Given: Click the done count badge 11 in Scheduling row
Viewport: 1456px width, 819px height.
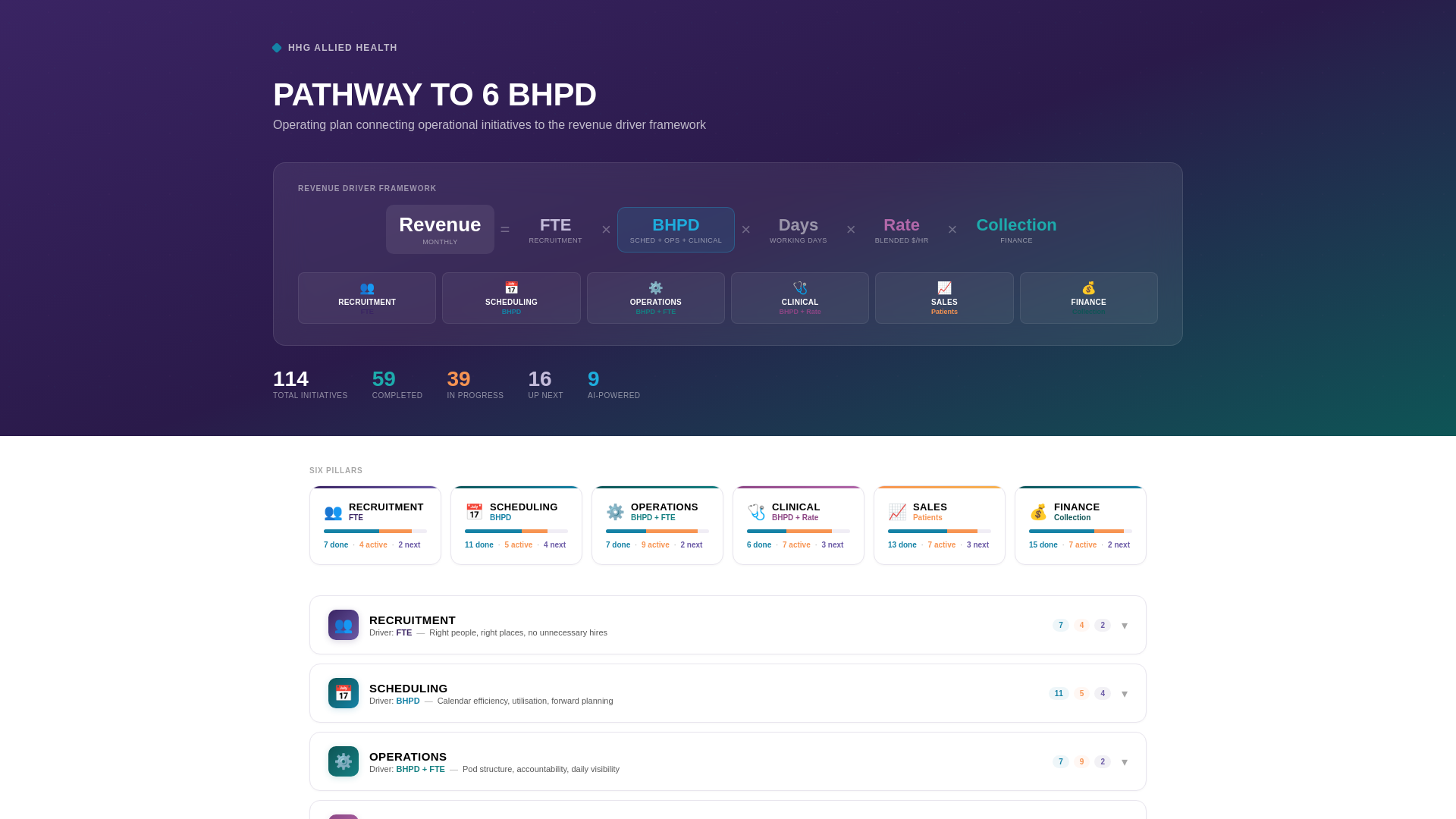Looking at the screenshot, I should pos(1059,694).
